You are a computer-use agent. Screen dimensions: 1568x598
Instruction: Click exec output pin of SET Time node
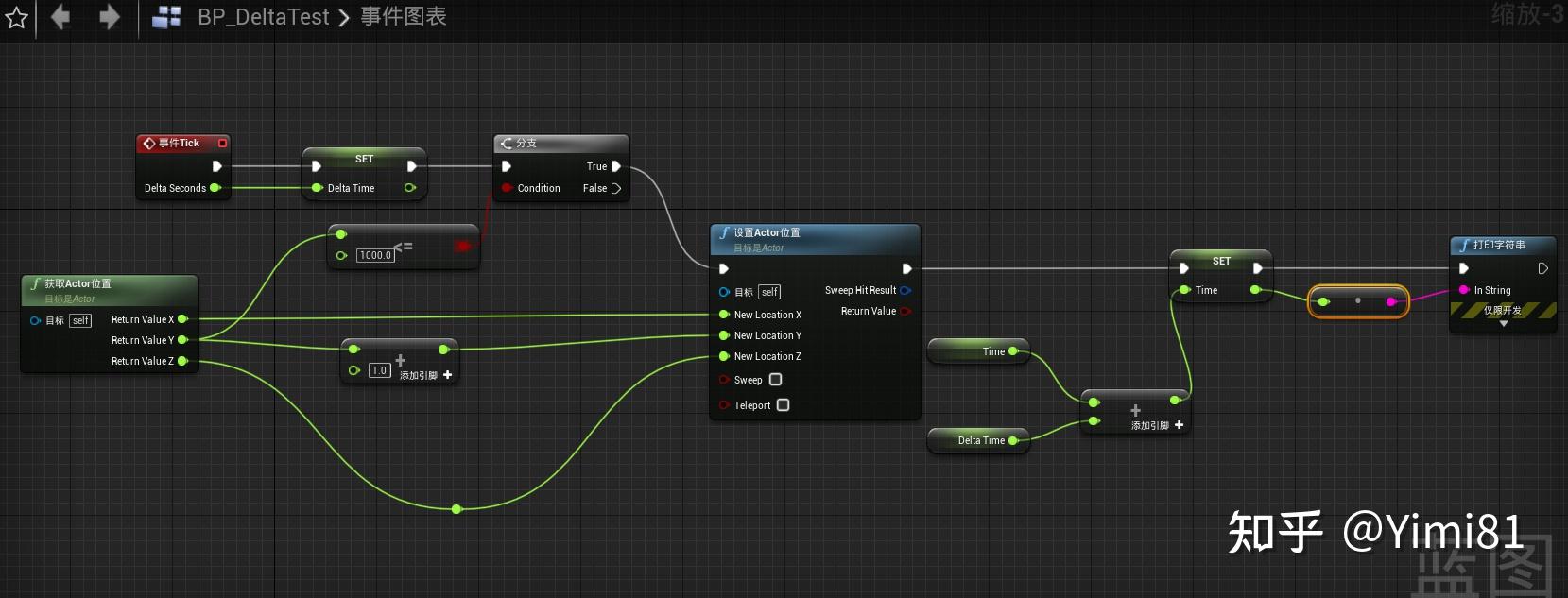(1258, 268)
